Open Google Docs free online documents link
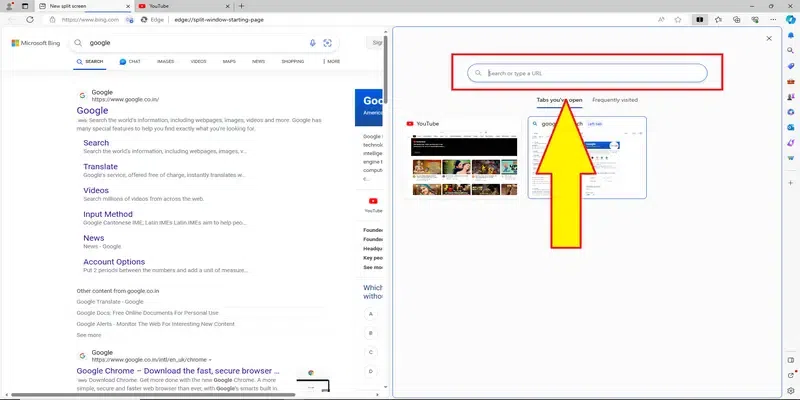This screenshot has width=800, height=400. pos(147,313)
